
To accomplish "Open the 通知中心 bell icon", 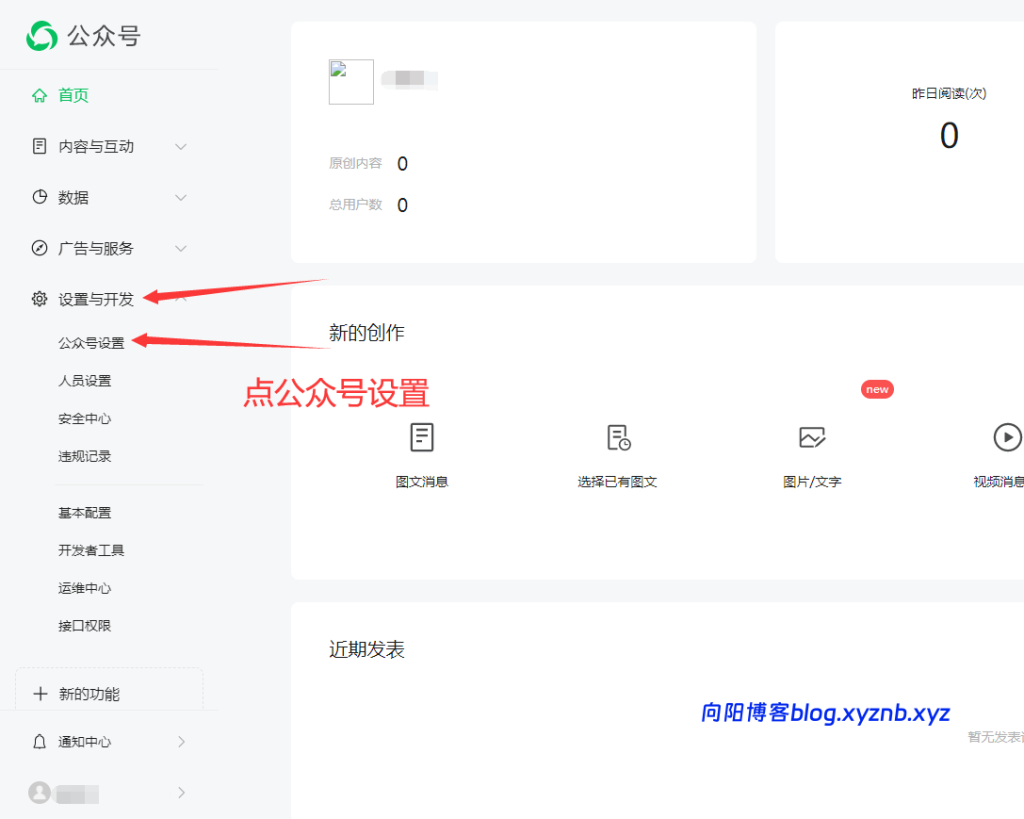I will (x=38, y=741).
